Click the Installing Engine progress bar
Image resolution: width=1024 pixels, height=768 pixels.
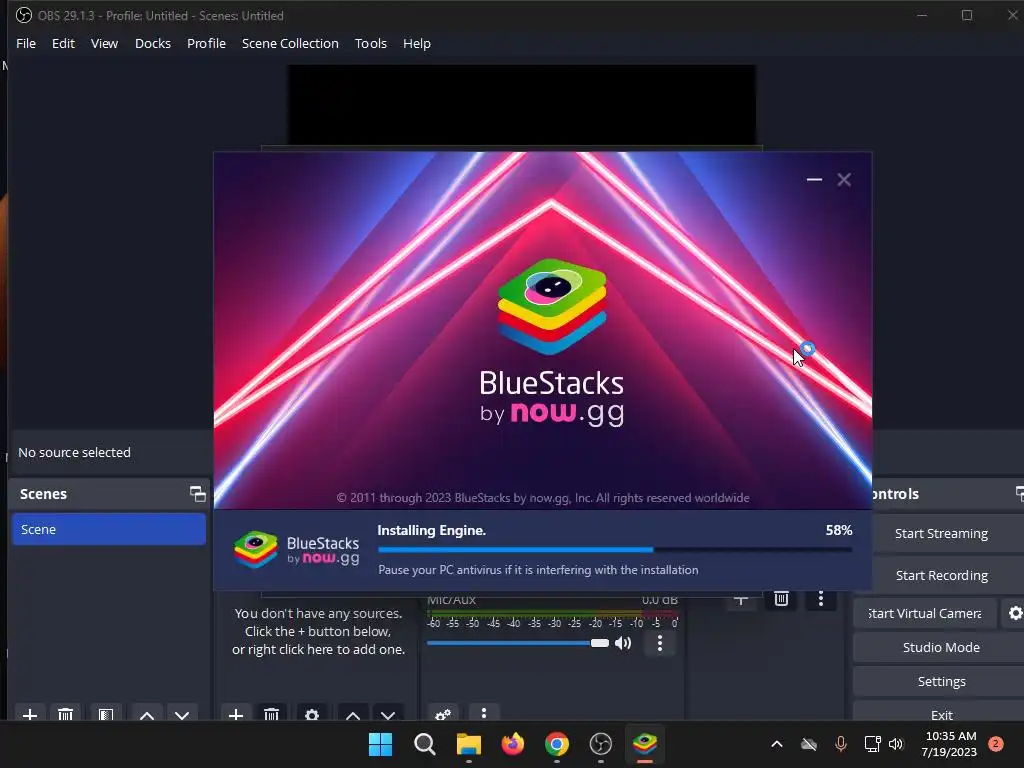615,550
